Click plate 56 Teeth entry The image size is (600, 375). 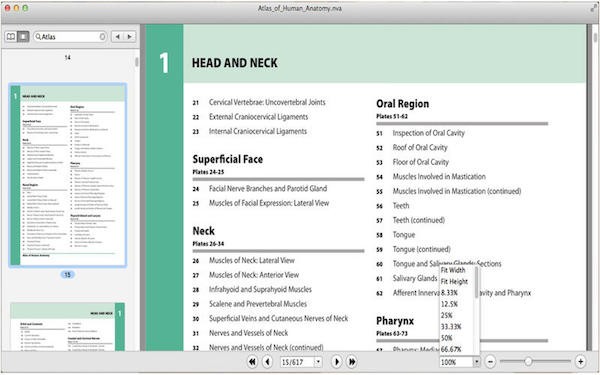[x=401, y=205]
